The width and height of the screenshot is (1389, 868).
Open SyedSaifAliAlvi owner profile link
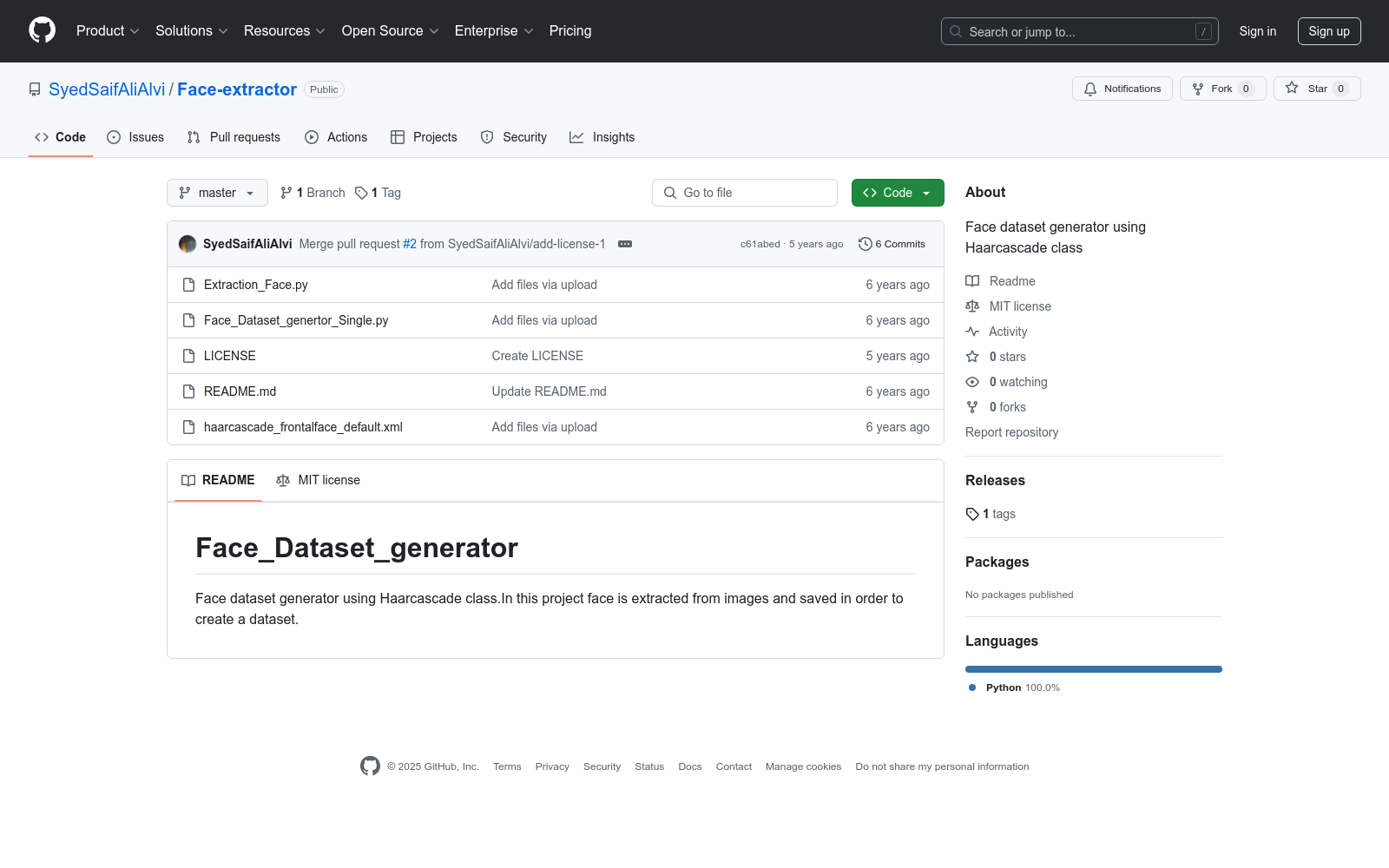107,89
